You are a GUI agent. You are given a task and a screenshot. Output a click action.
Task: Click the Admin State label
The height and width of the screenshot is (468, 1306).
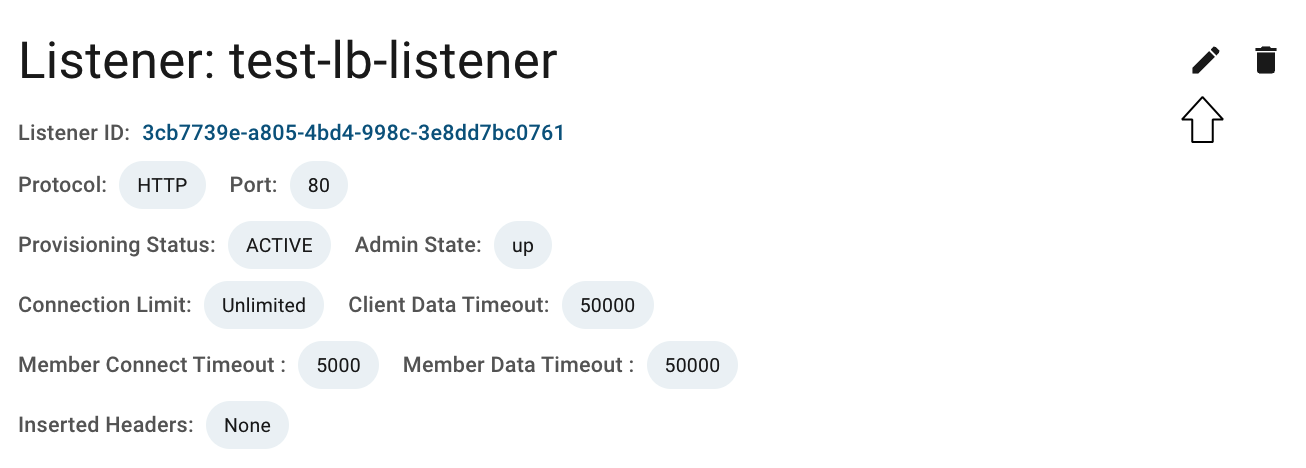[x=419, y=245]
